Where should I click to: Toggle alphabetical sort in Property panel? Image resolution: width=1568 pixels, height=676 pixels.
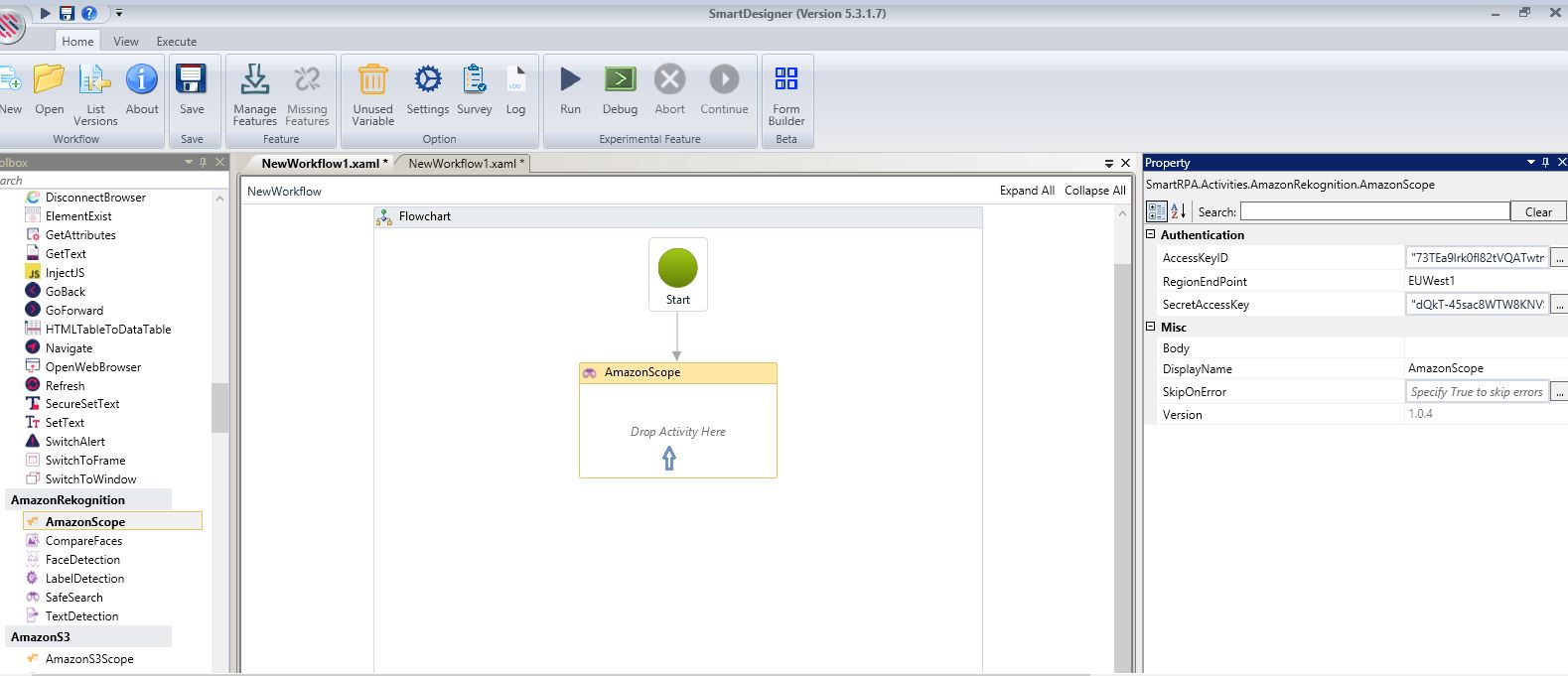pyautogui.click(x=1179, y=211)
